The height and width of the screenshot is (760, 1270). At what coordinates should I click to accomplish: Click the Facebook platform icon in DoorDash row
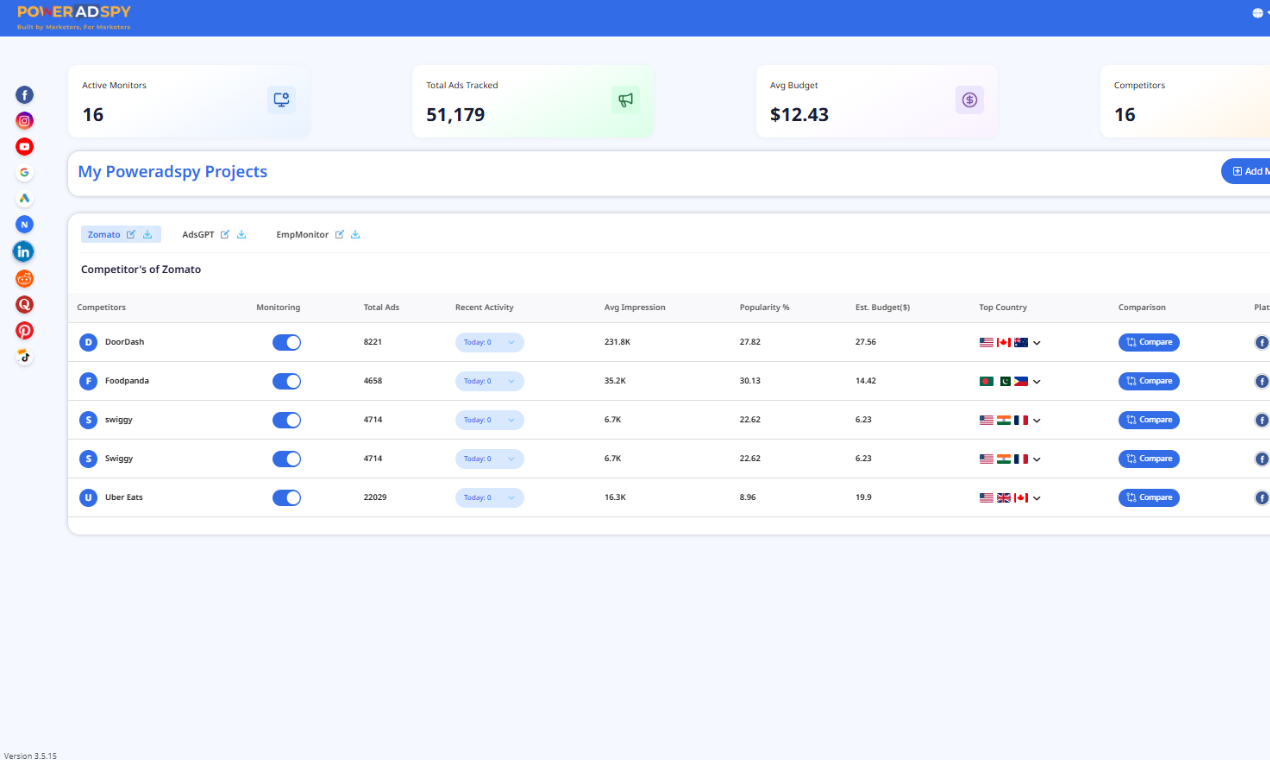(1261, 342)
